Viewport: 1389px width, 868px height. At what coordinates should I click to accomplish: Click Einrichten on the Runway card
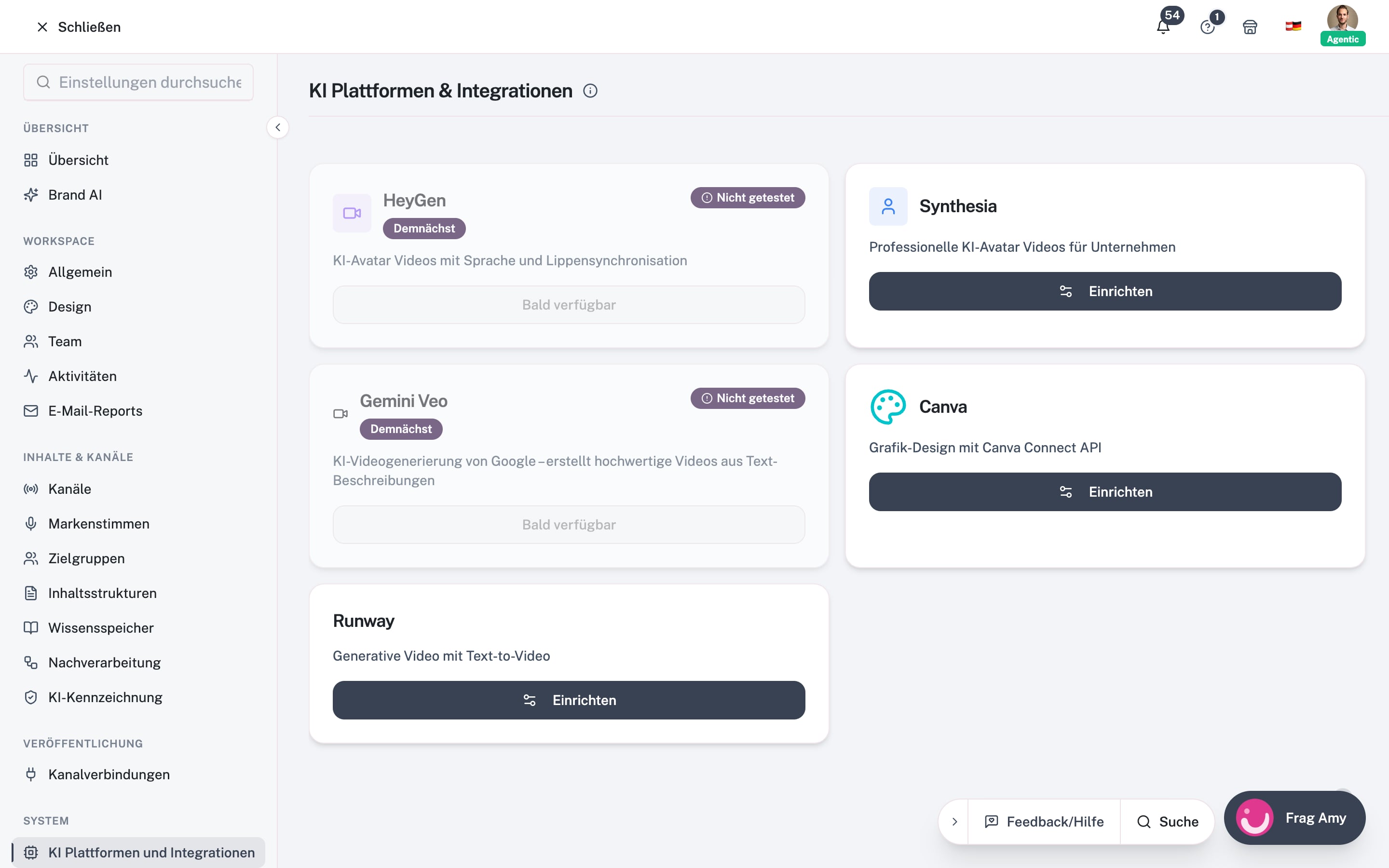569,700
